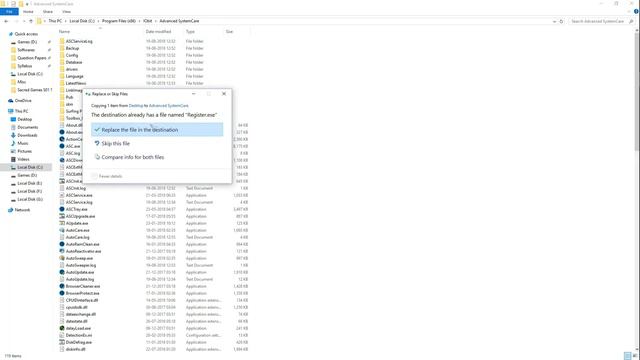Open Documents under This PC
The height and width of the screenshot is (360, 640).
[x=27, y=127]
